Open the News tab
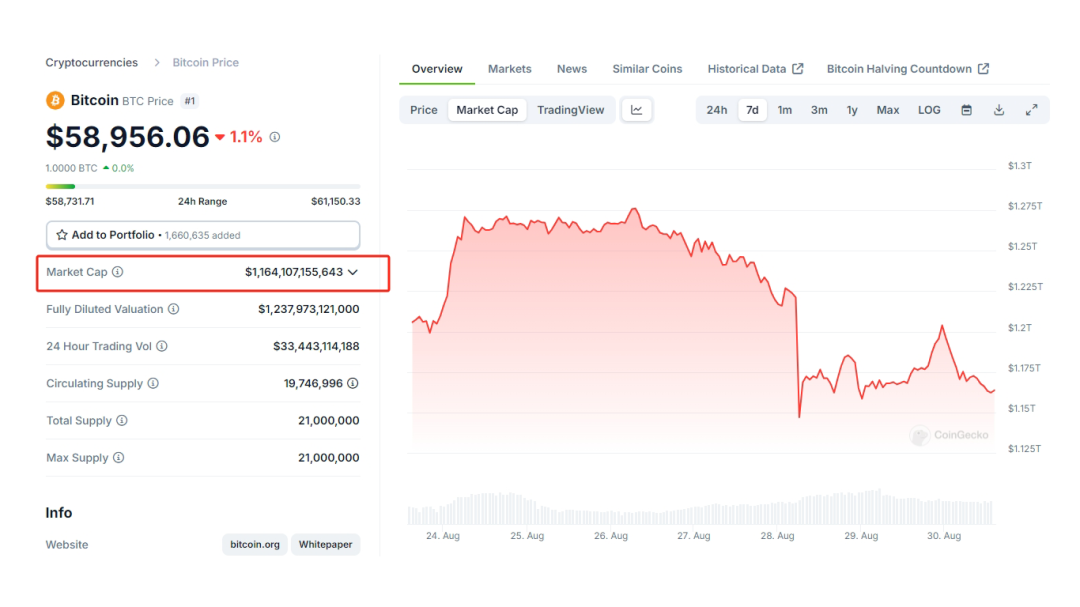 pyautogui.click(x=572, y=69)
